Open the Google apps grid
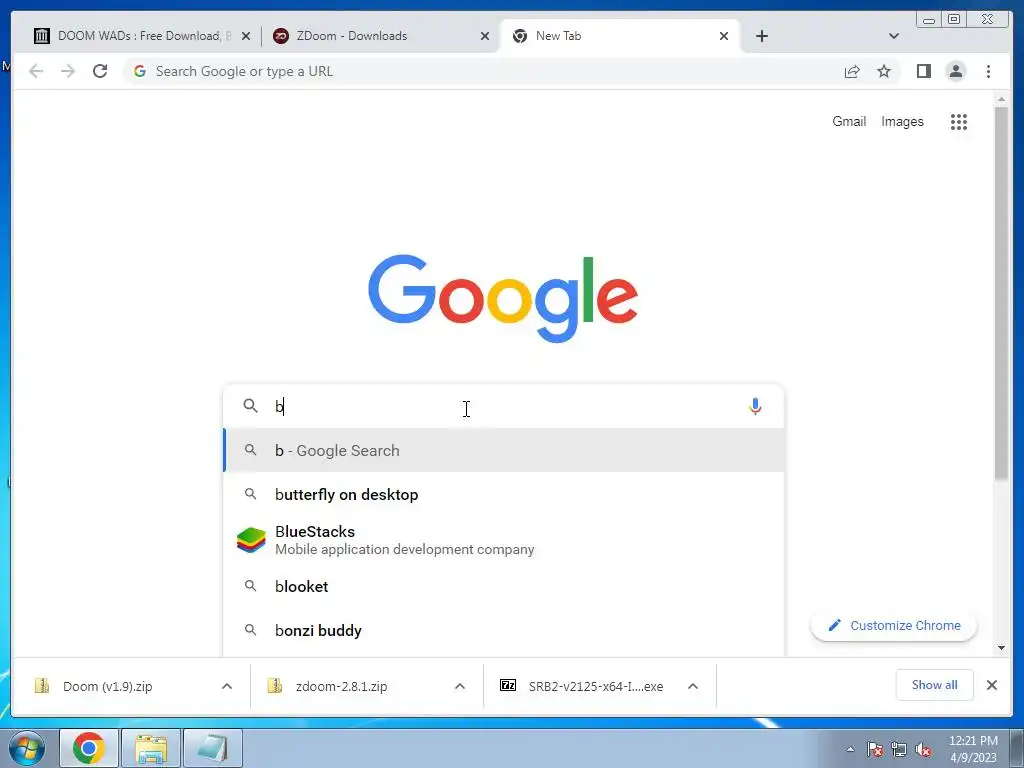The width and height of the screenshot is (1024, 768). coord(959,121)
